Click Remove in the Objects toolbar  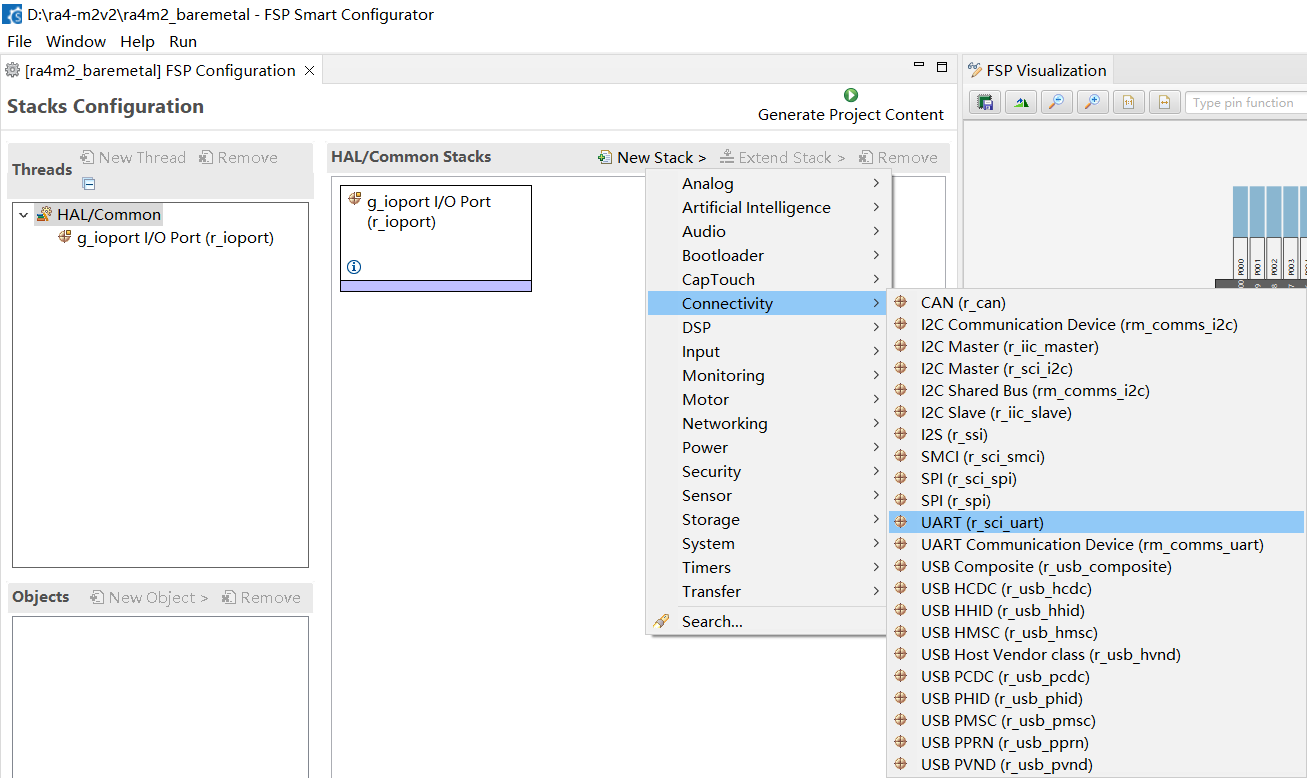coord(261,597)
